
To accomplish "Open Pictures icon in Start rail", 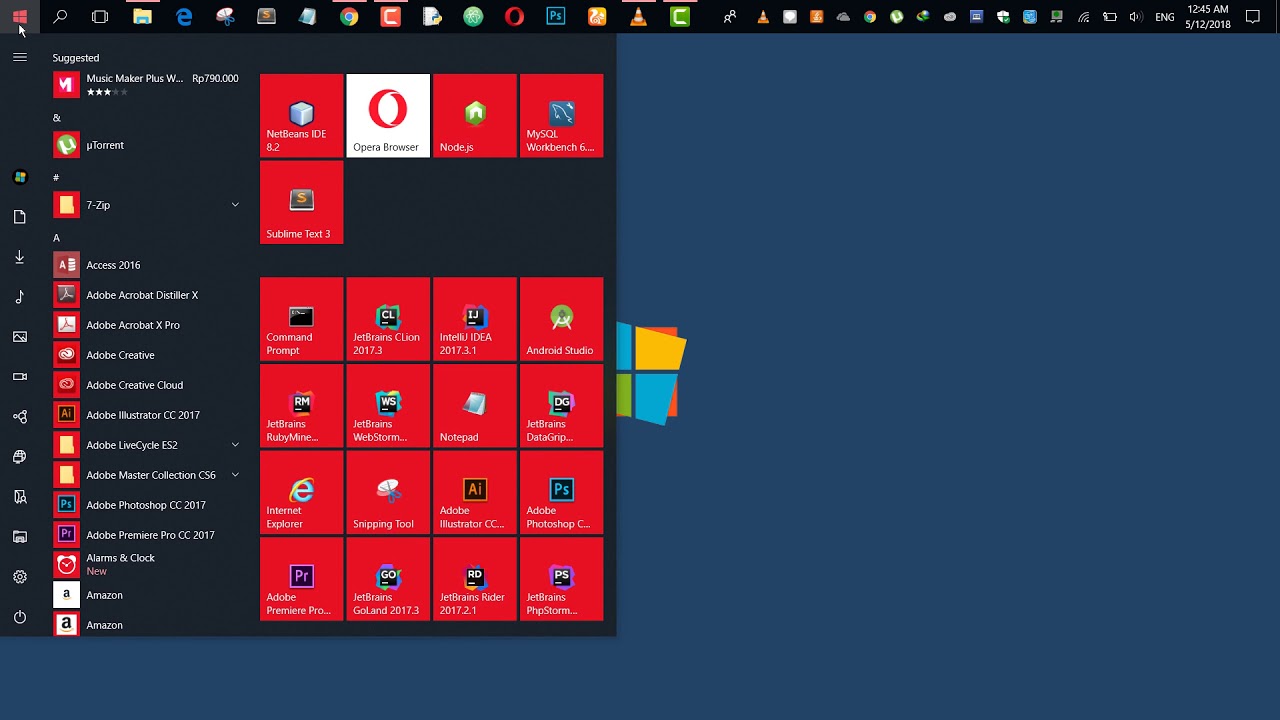I will click(x=19, y=337).
